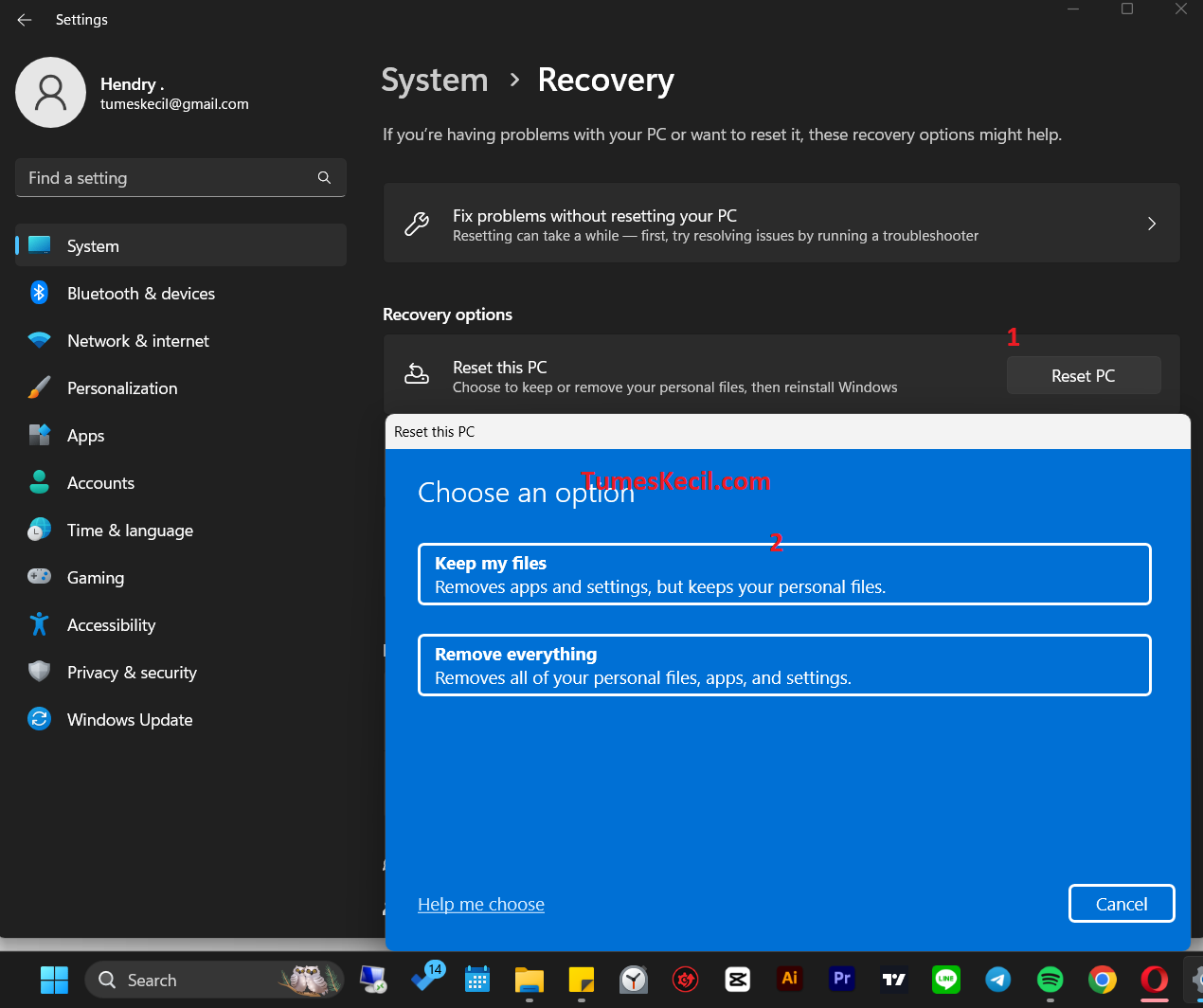Screen dimensions: 1203x1008
Task: Select Apps in the sidebar menu
Action: coord(85,435)
